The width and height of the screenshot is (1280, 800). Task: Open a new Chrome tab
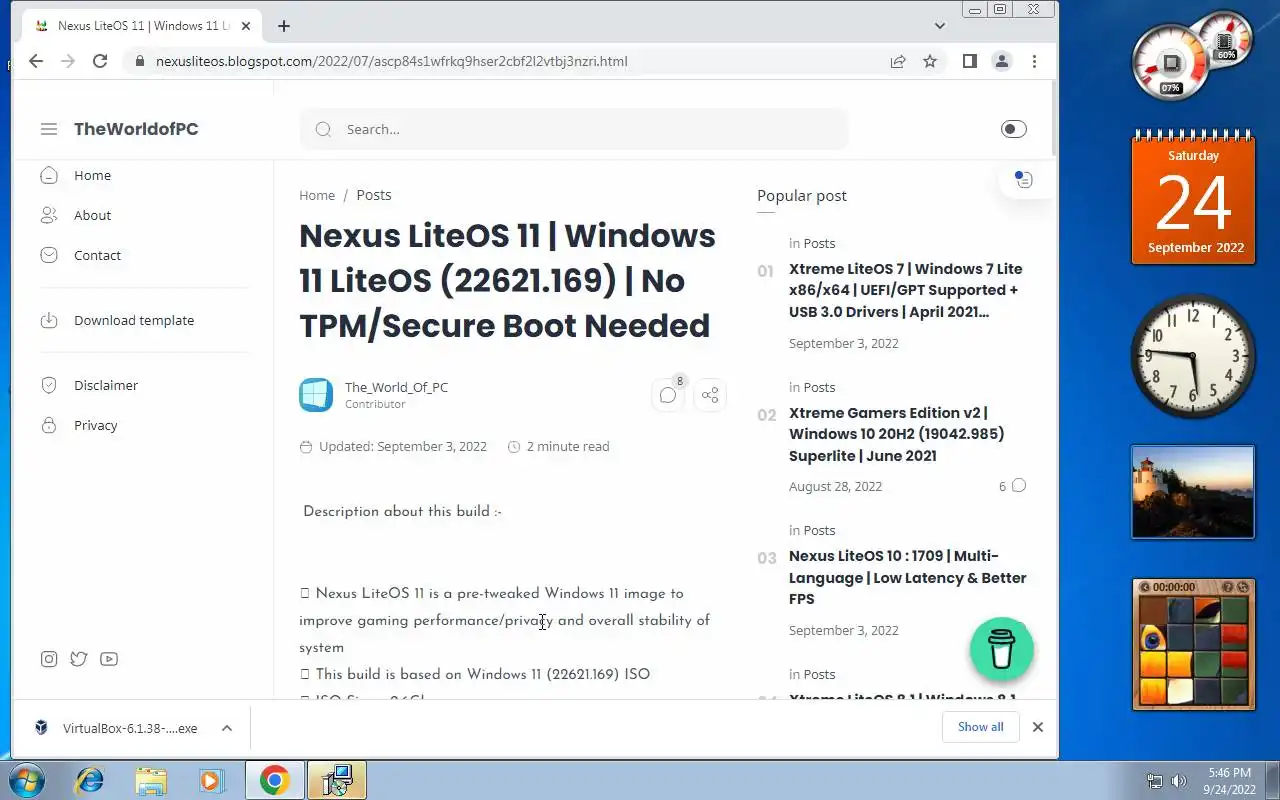coord(284,26)
